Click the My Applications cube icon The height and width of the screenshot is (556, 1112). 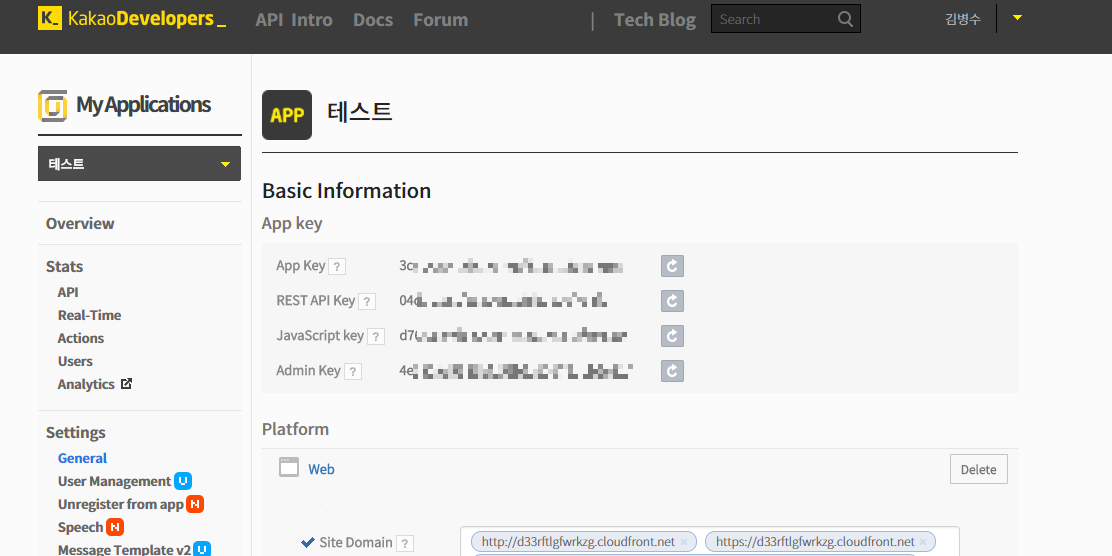coord(52,106)
